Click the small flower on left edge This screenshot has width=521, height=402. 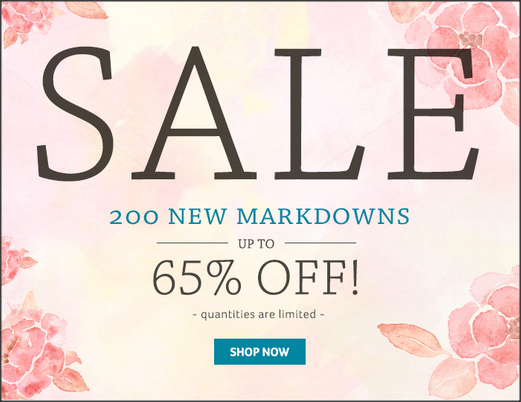(x=15, y=258)
